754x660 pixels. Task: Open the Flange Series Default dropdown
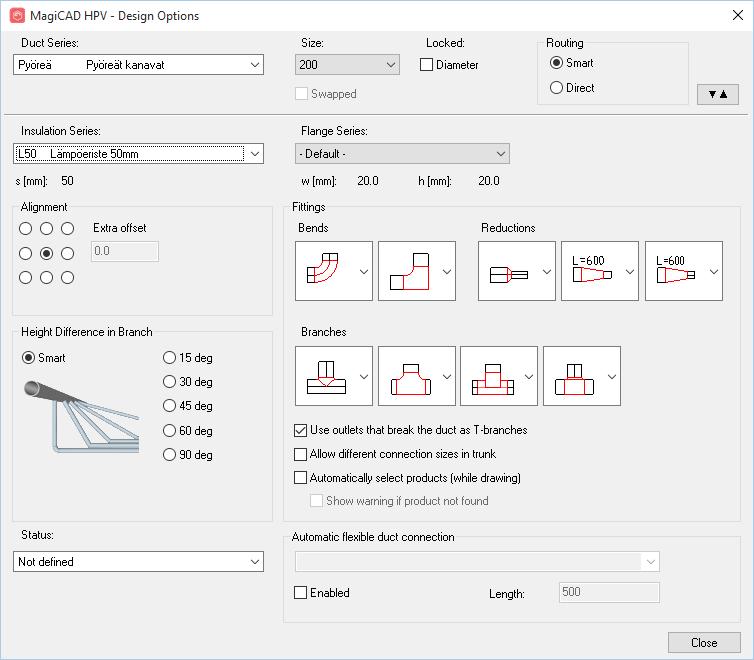click(402, 154)
